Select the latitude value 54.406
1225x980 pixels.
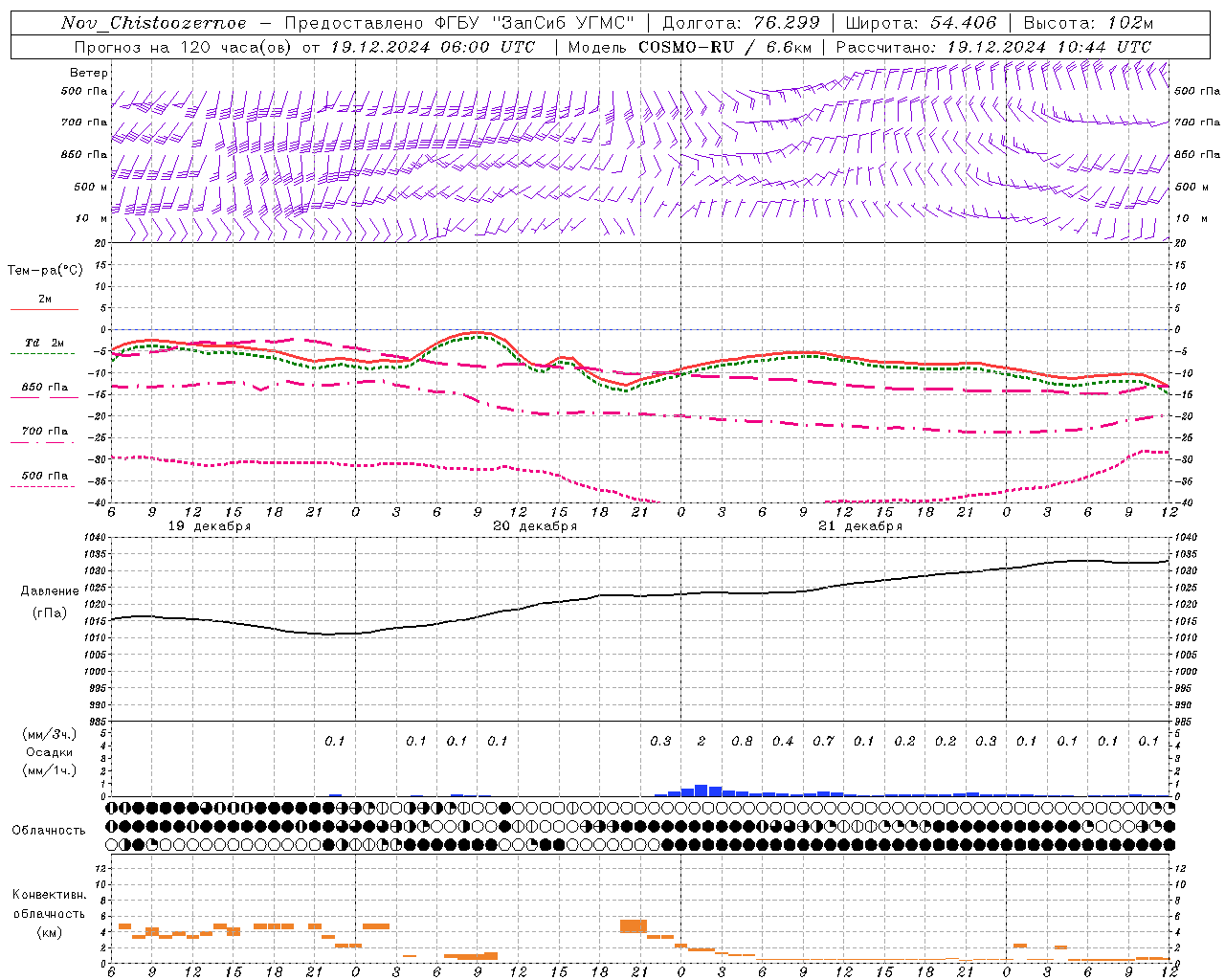pyautogui.click(x=963, y=23)
